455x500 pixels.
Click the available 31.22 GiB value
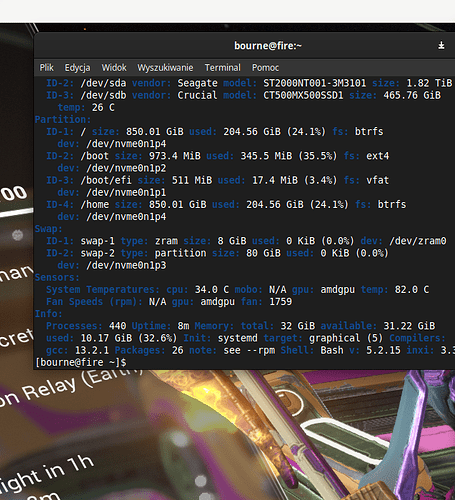tap(409, 326)
